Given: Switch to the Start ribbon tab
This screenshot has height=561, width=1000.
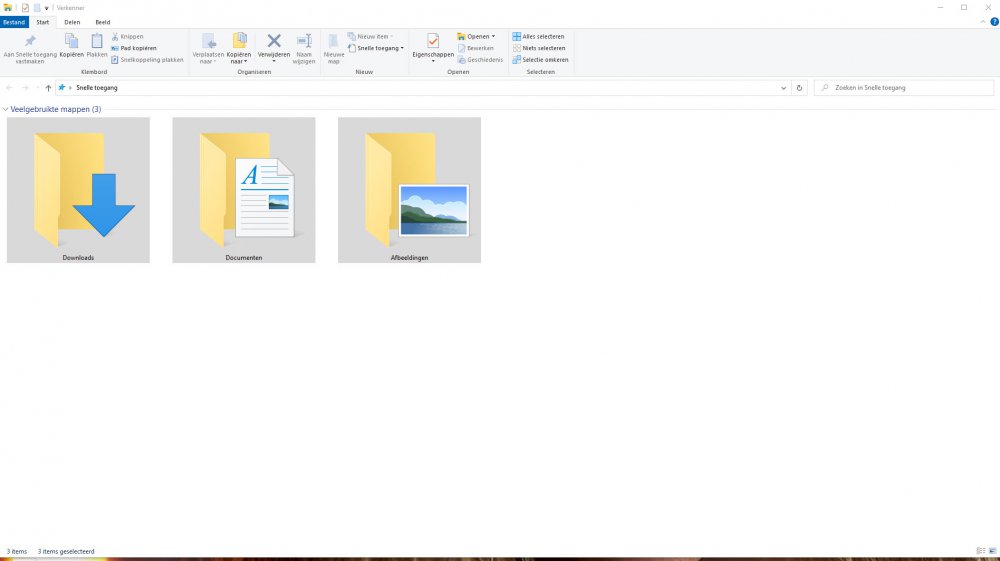Looking at the screenshot, I should coord(43,22).
